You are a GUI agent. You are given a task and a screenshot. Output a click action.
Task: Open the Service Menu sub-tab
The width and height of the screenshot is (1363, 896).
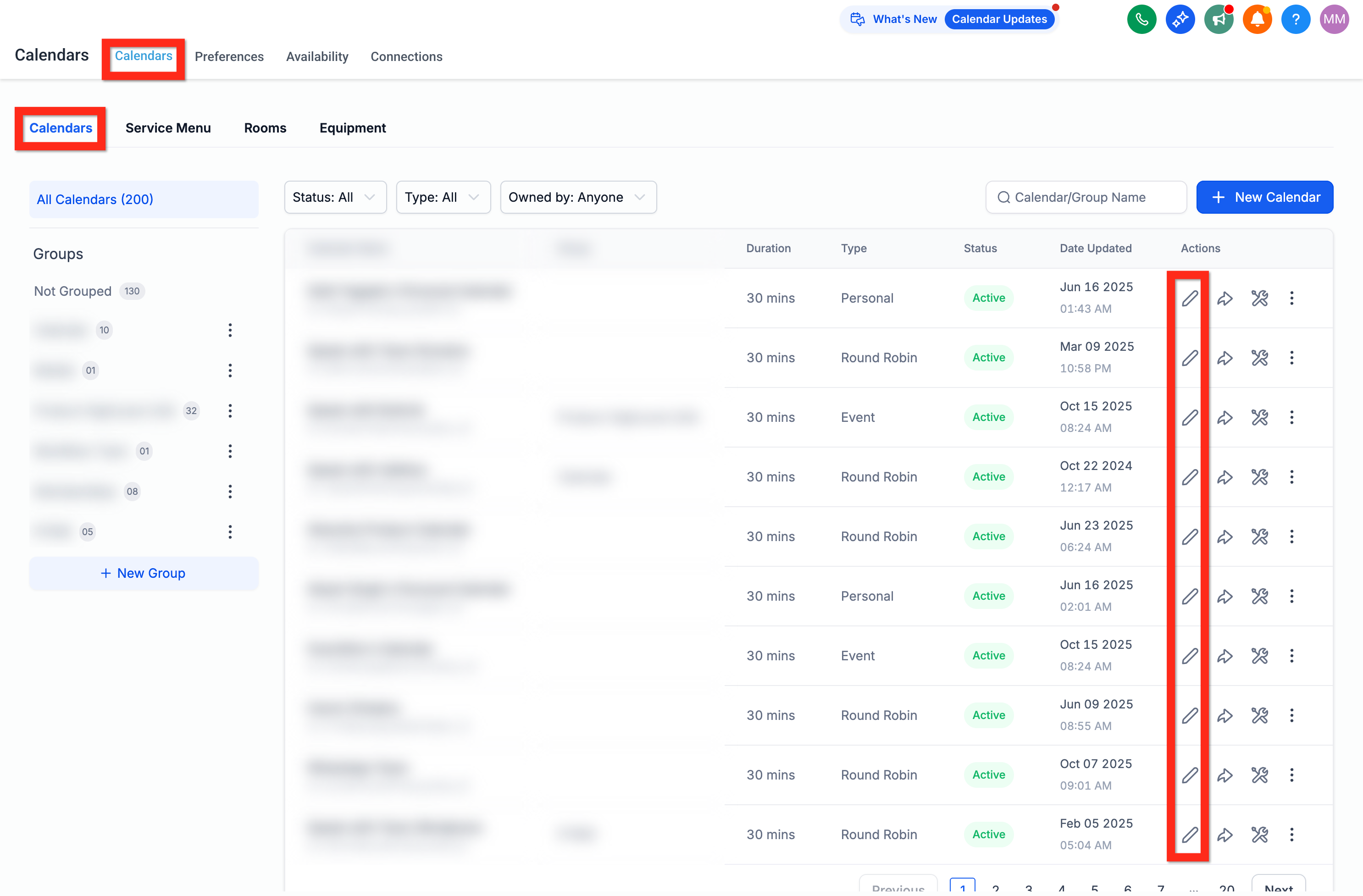click(168, 128)
